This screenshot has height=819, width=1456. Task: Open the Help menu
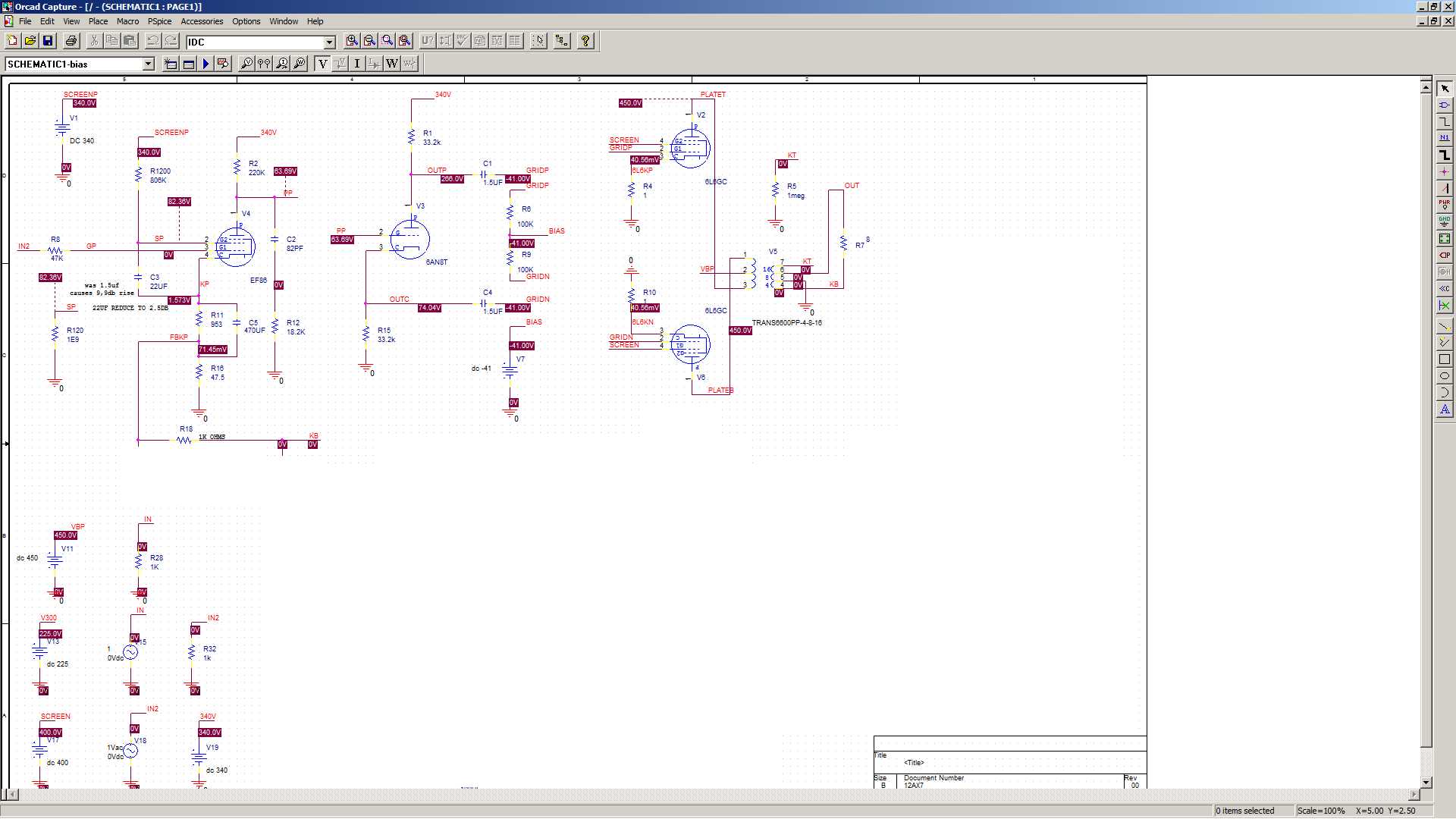pos(315,21)
